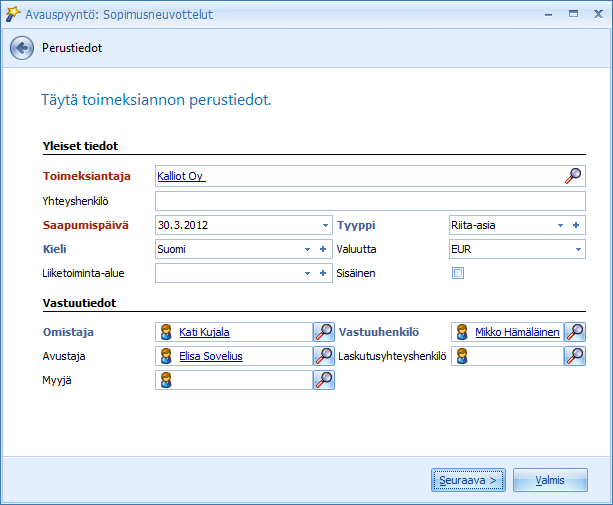Minimize the Avauspyyntö window
This screenshot has height=505, width=613.
tap(548, 14)
